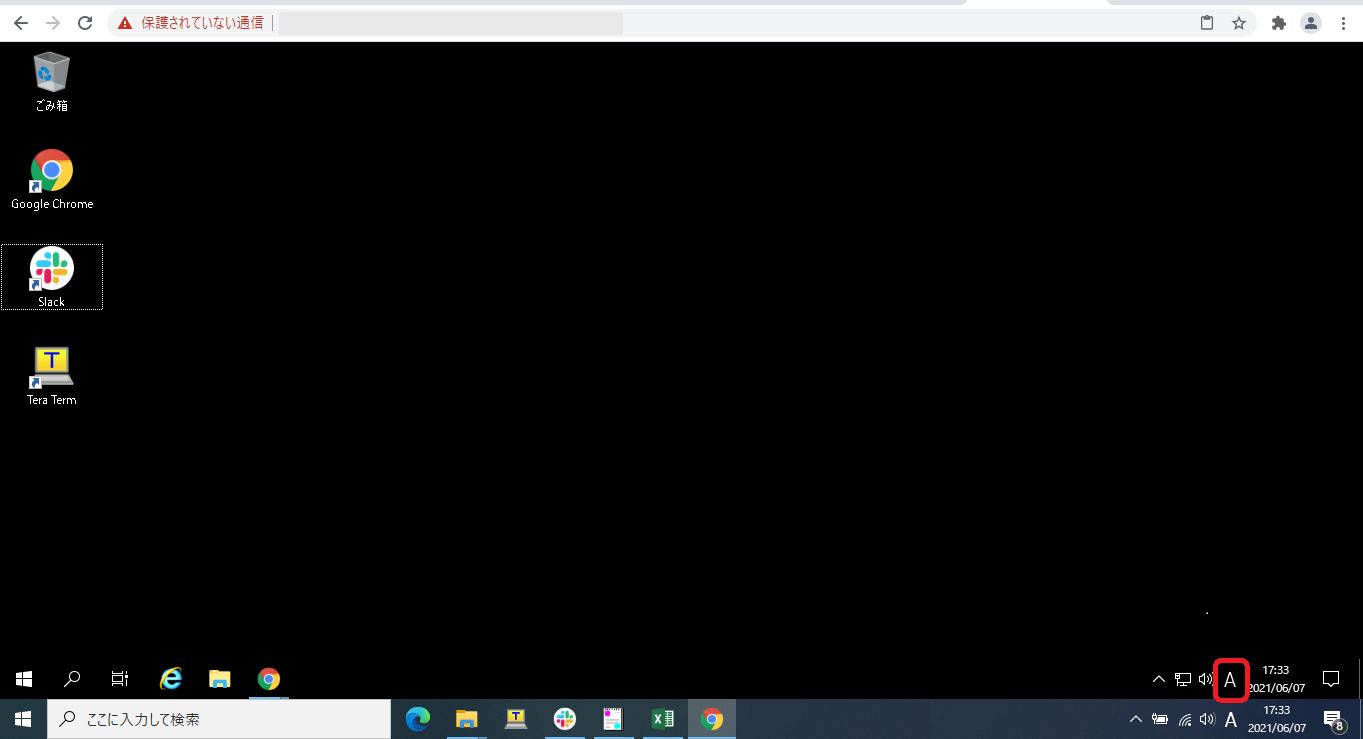Click the speaker volume icon in the lower tray
Image resolution: width=1363 pixels, height=739 pixels.
point(1206,719)
